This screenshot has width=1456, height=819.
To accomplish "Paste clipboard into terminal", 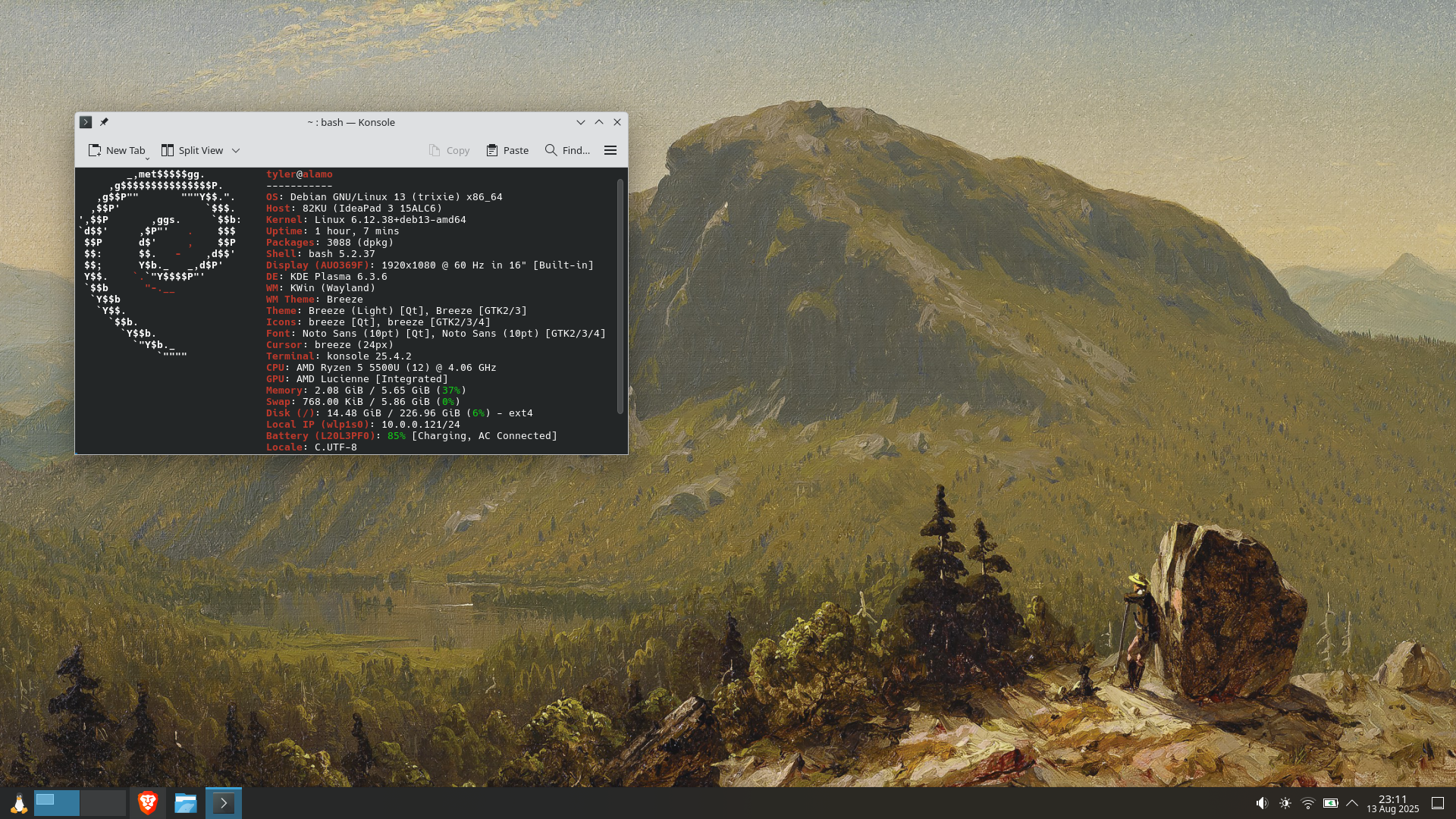I will click(507, 150).
